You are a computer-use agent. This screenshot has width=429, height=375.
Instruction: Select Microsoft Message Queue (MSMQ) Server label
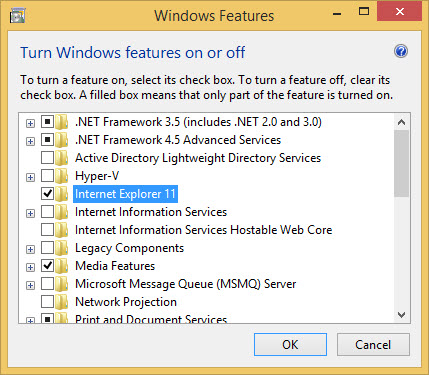[185, 284]
